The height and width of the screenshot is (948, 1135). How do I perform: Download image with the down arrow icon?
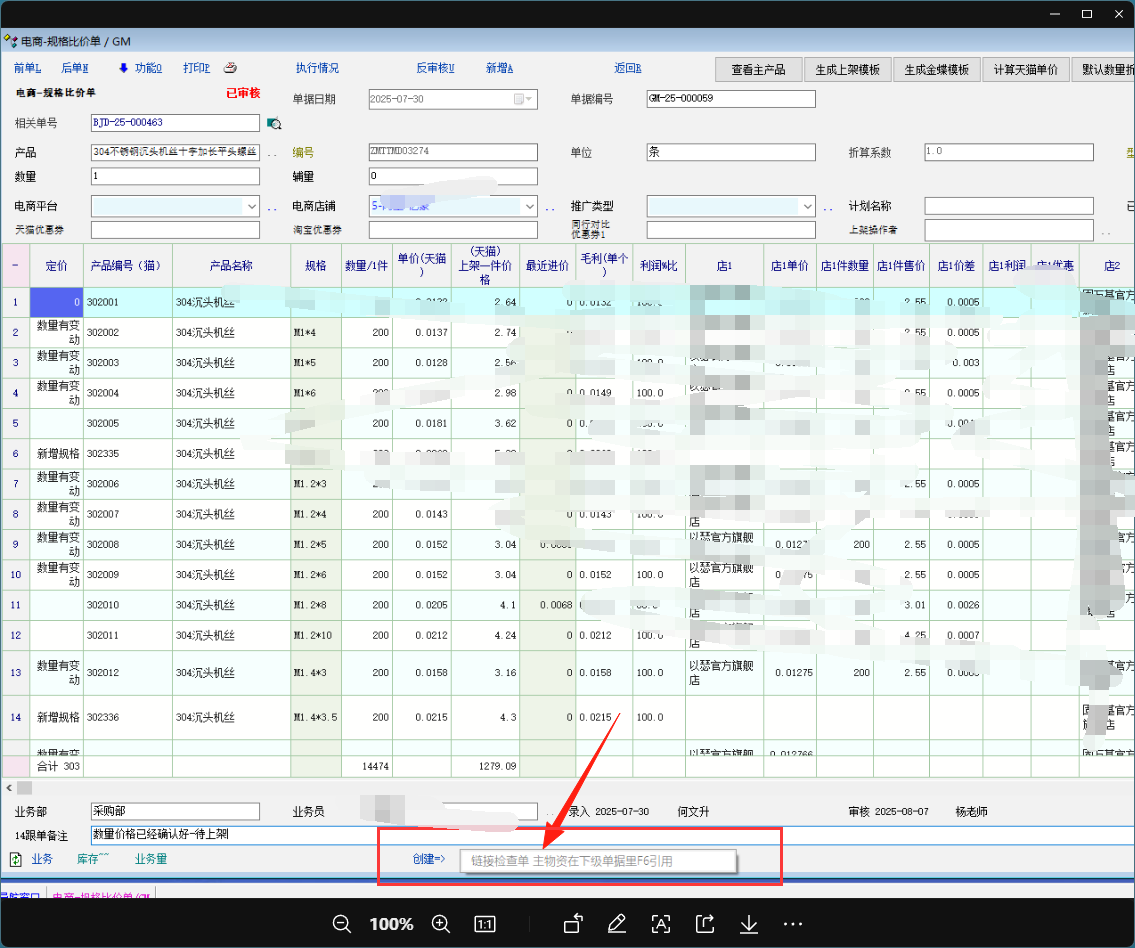click(x=749, y=924)
